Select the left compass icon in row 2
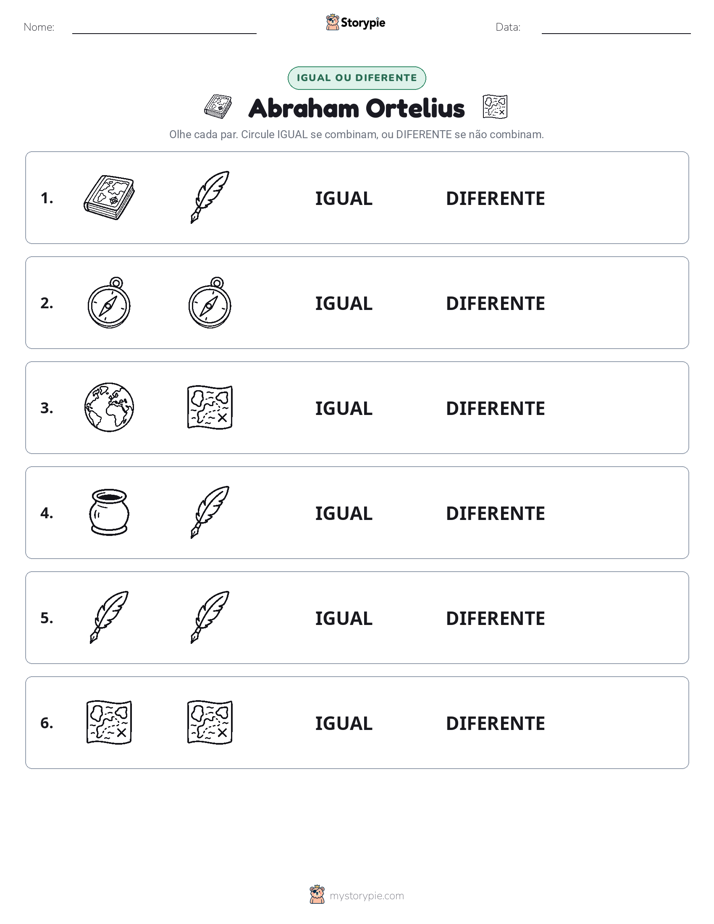 point(109,302)
